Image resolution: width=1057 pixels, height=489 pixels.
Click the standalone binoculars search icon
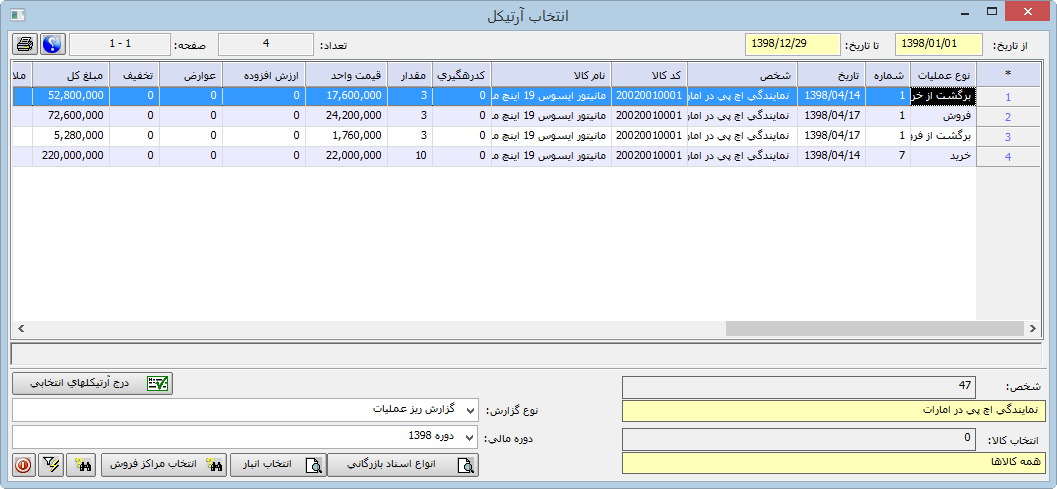[x=82, y=465]
